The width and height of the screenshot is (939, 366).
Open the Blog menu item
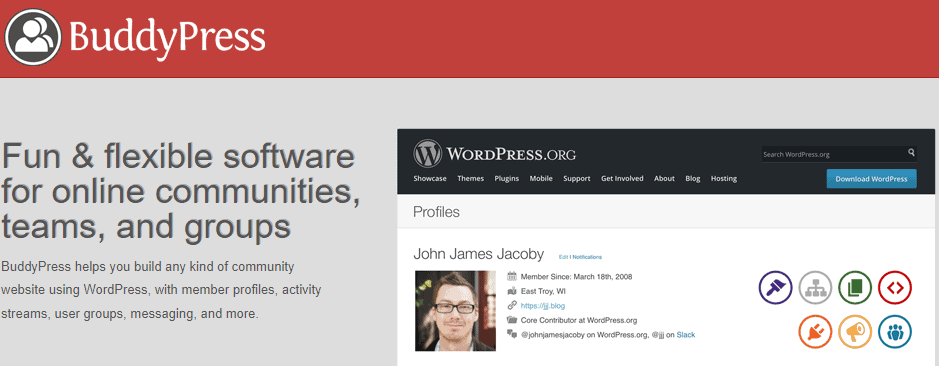692,179
